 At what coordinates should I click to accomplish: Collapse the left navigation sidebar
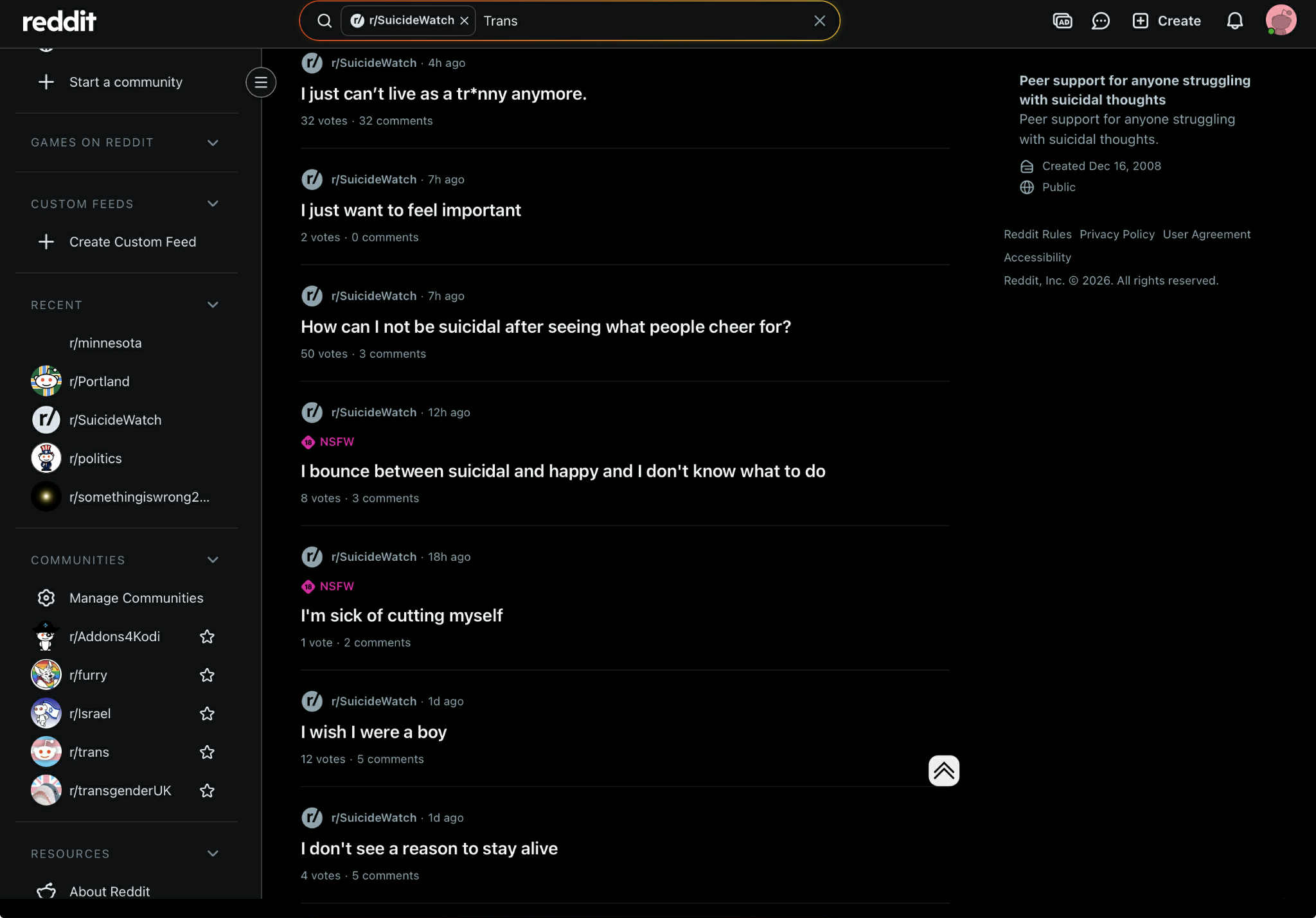pyautogui.click(x=261, y=82)
